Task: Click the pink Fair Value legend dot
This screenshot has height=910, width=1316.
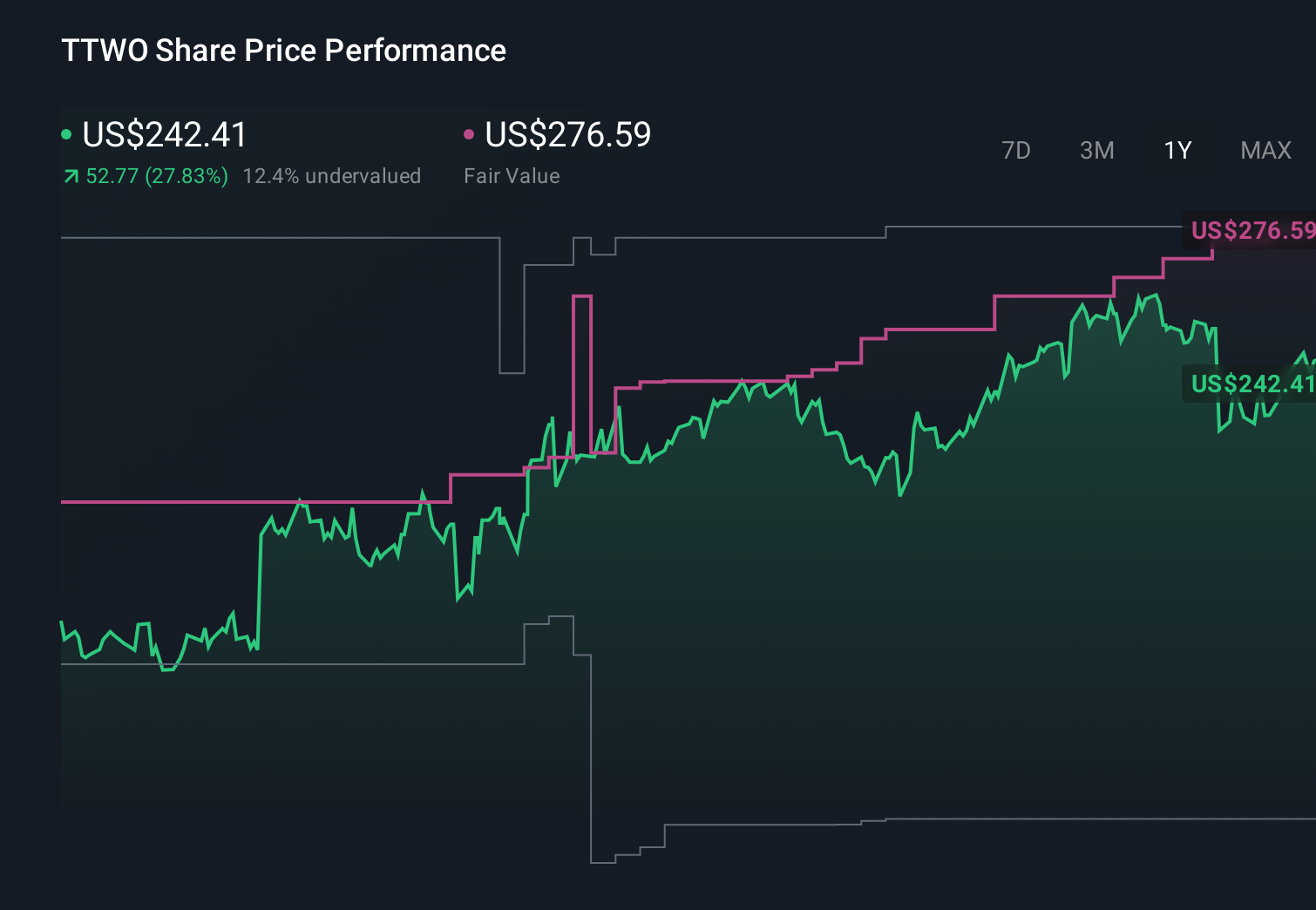Action: point(470,132)
